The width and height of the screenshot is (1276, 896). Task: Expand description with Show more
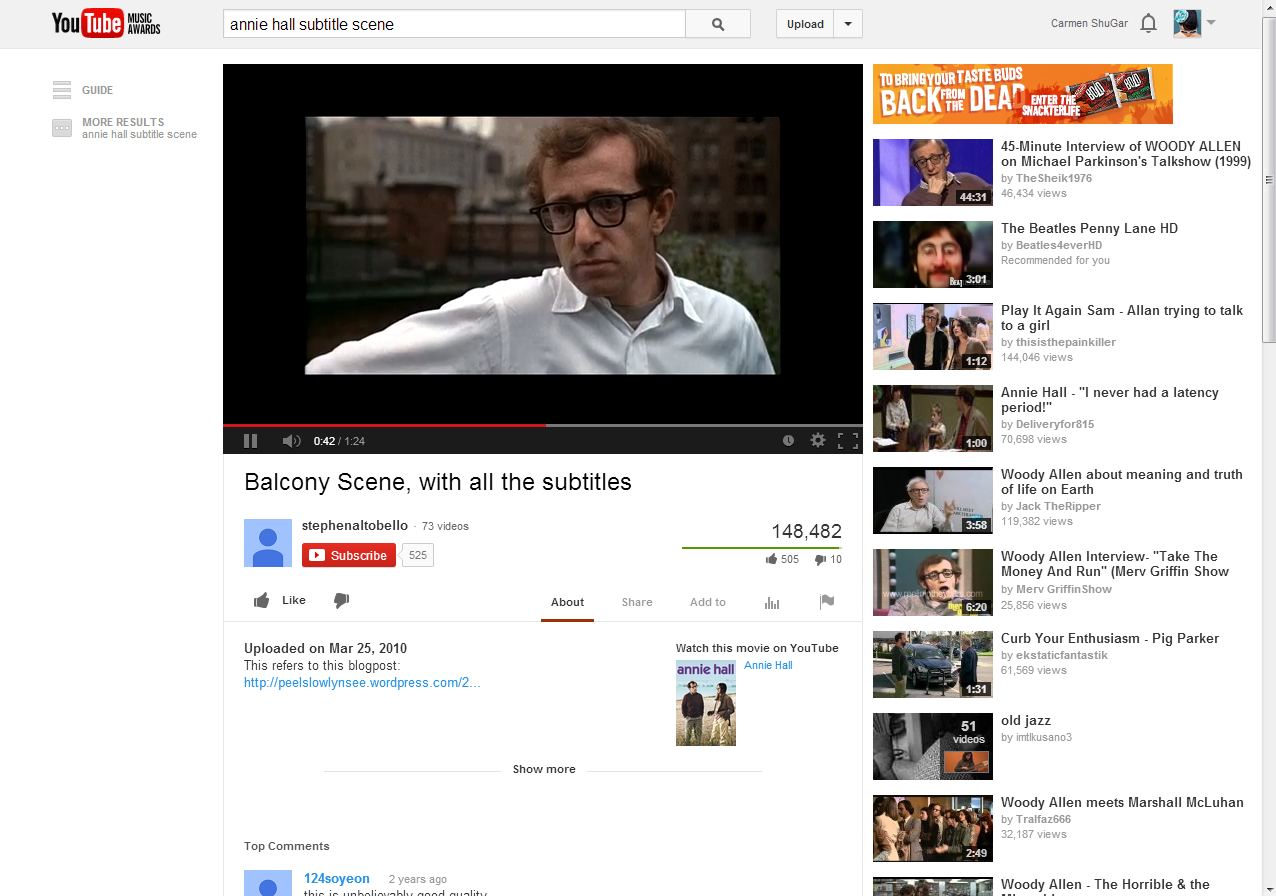click(x=544, y=769)
